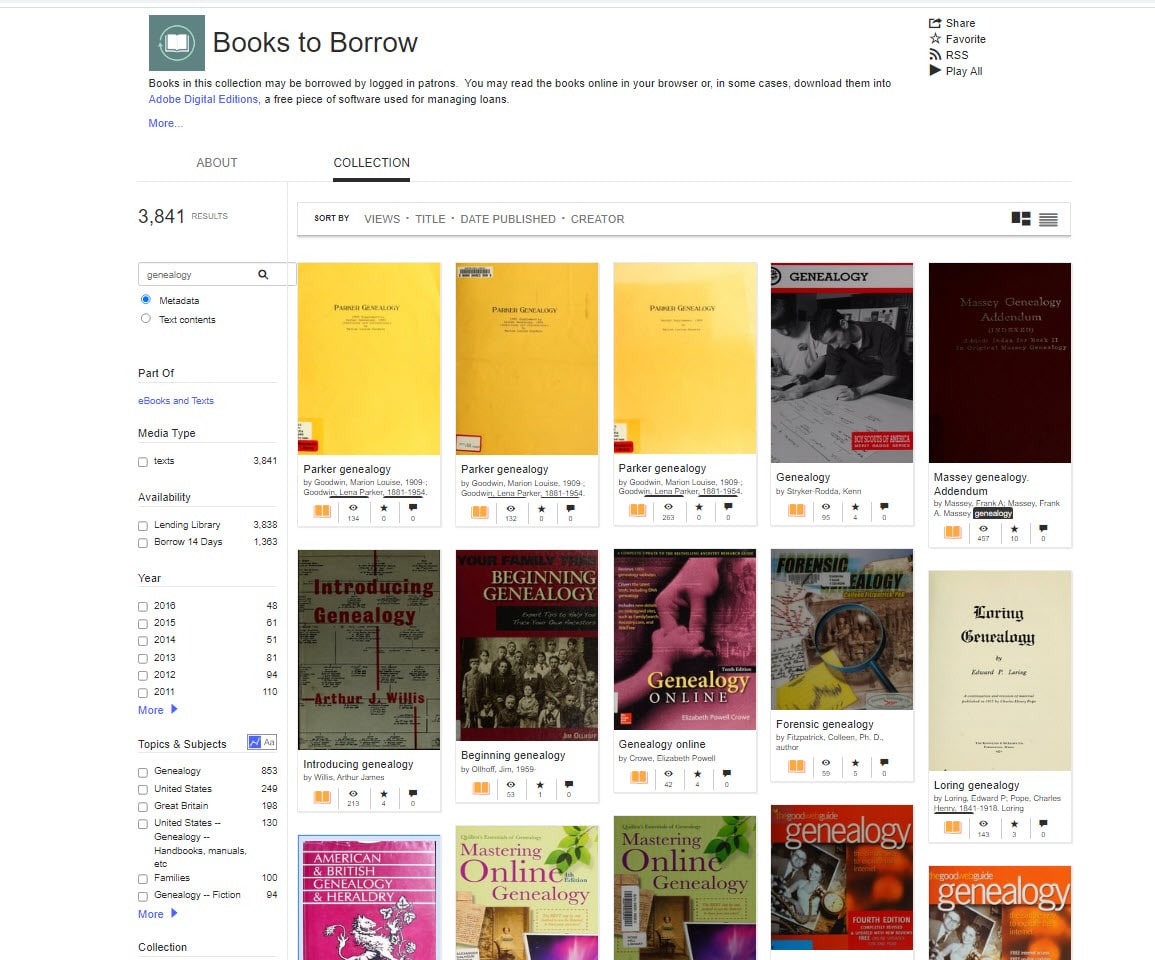1155x960 pixels.
Task: Switch to tile grid view icon
Action: (x=1021, y=218)
